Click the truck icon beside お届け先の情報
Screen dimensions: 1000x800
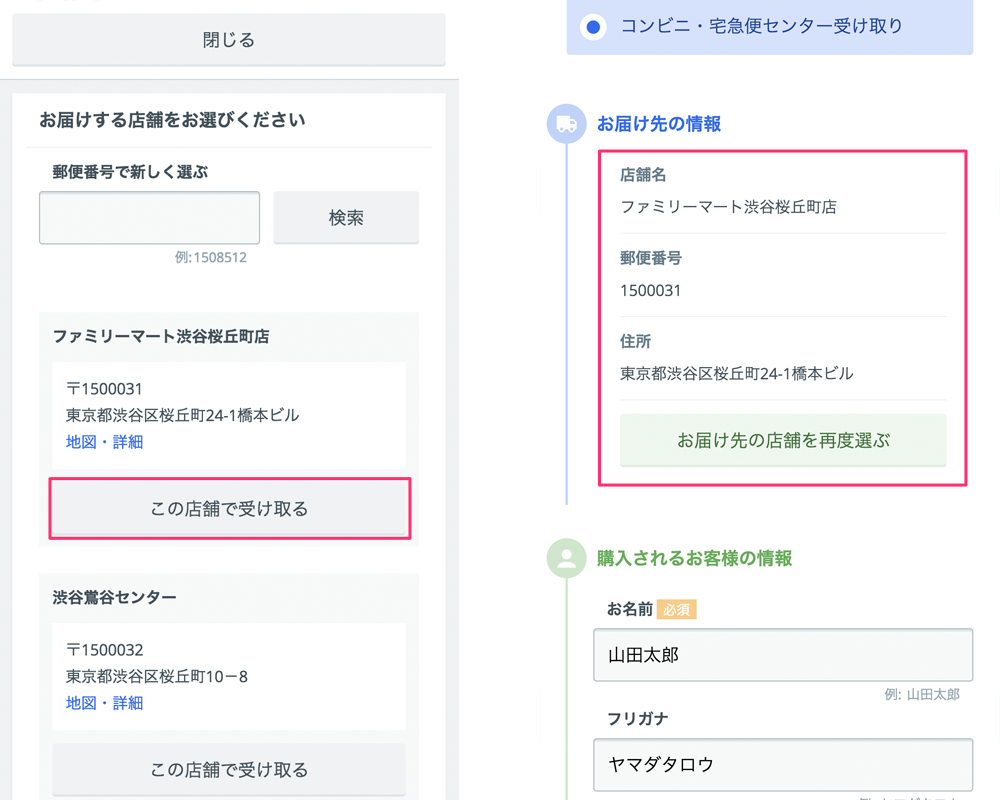pyautogui.click(x=566, y=123)
